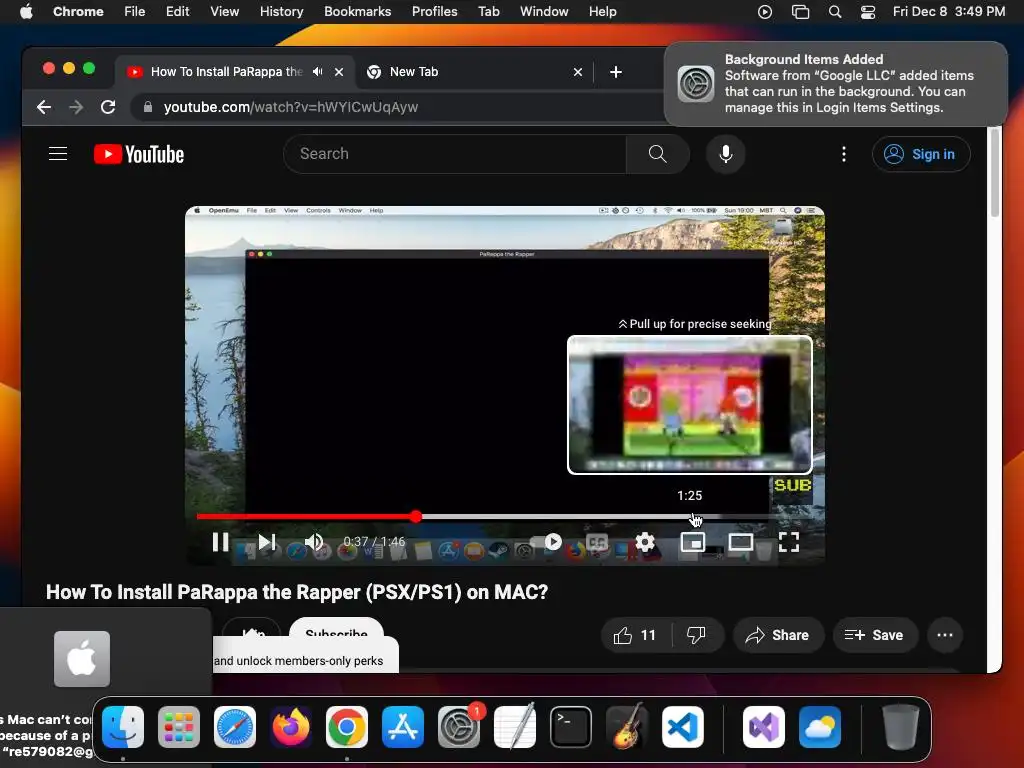Switch to the New Tab tab

(474, 72)
